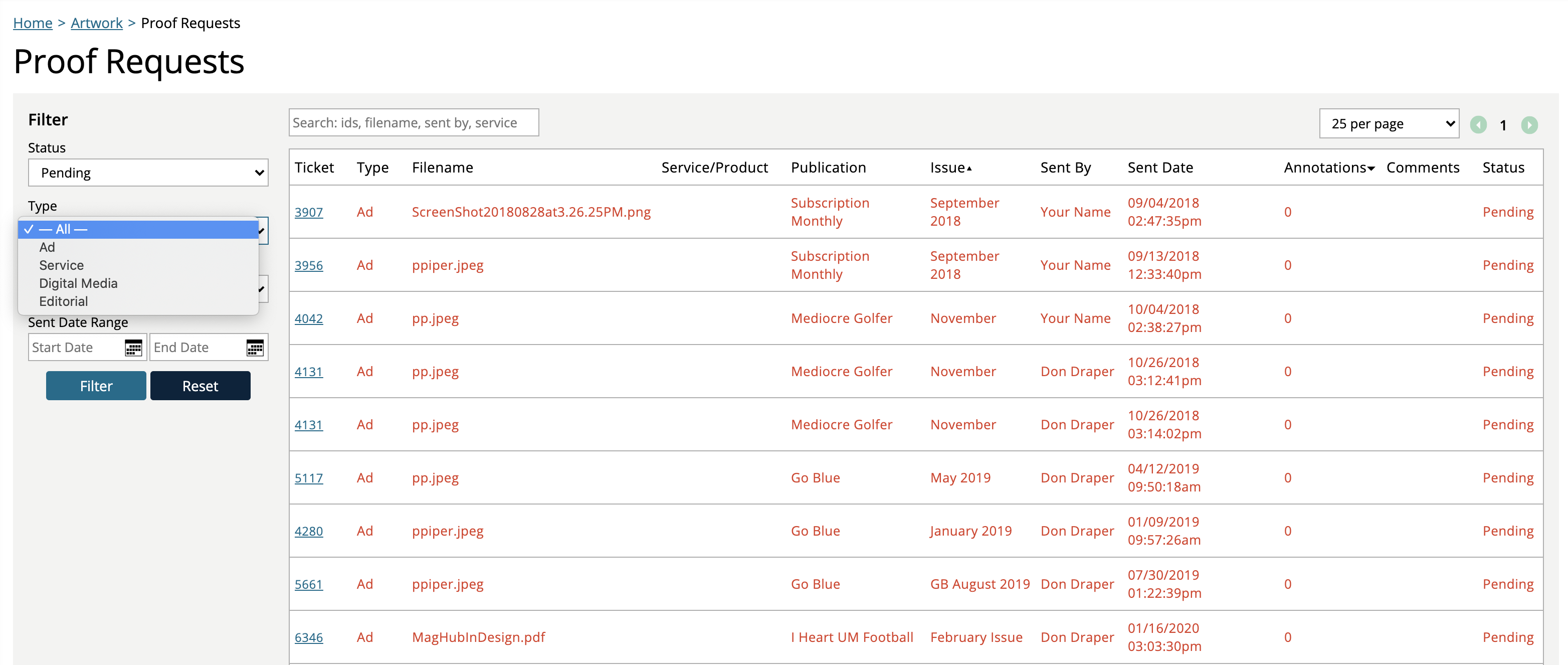Click the previous page arrow
The width and height of the screenshot is (1568, 665).
click(1479, 125)
